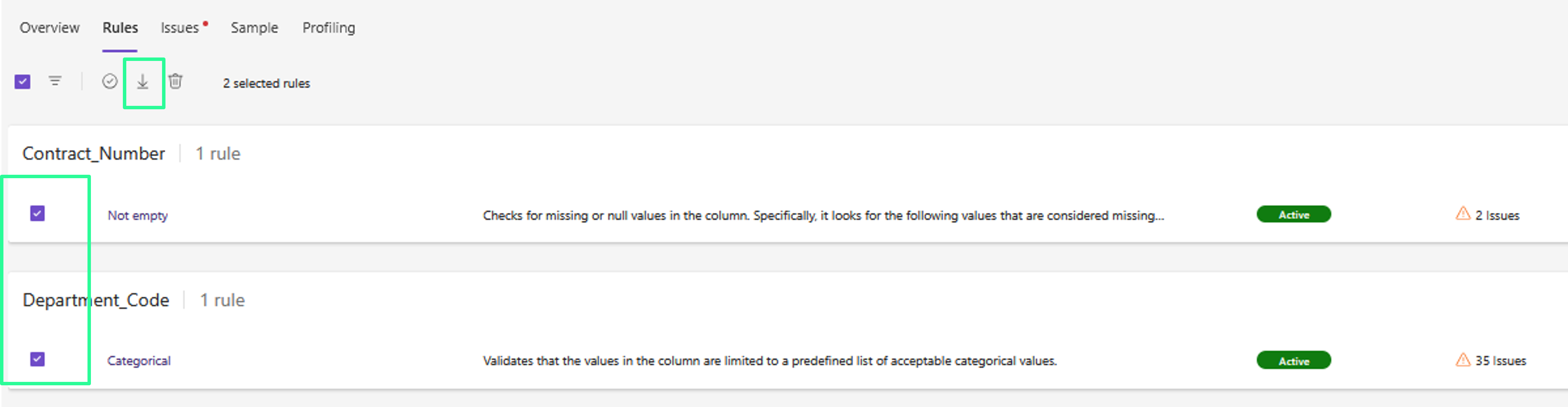
Task: Uncheck the select-all rules checkbox
Action: (22, 81)
